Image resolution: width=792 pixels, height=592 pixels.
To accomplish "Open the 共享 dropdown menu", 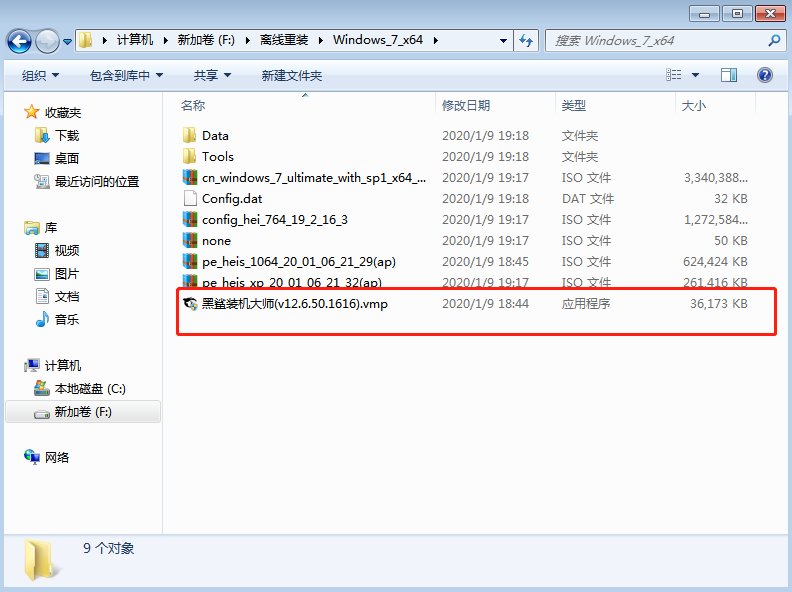I will coord(212,75).
